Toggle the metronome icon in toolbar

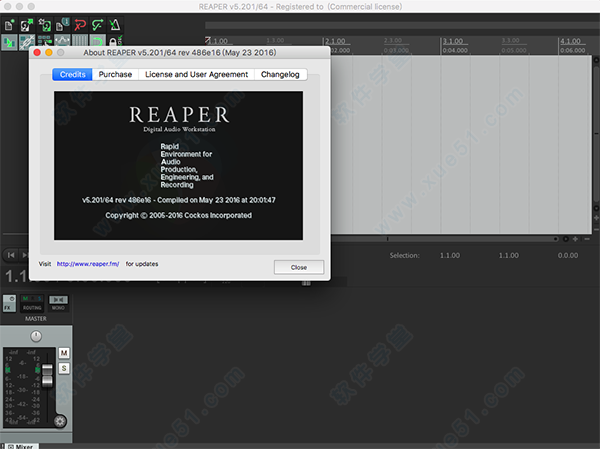coord(115,25)
